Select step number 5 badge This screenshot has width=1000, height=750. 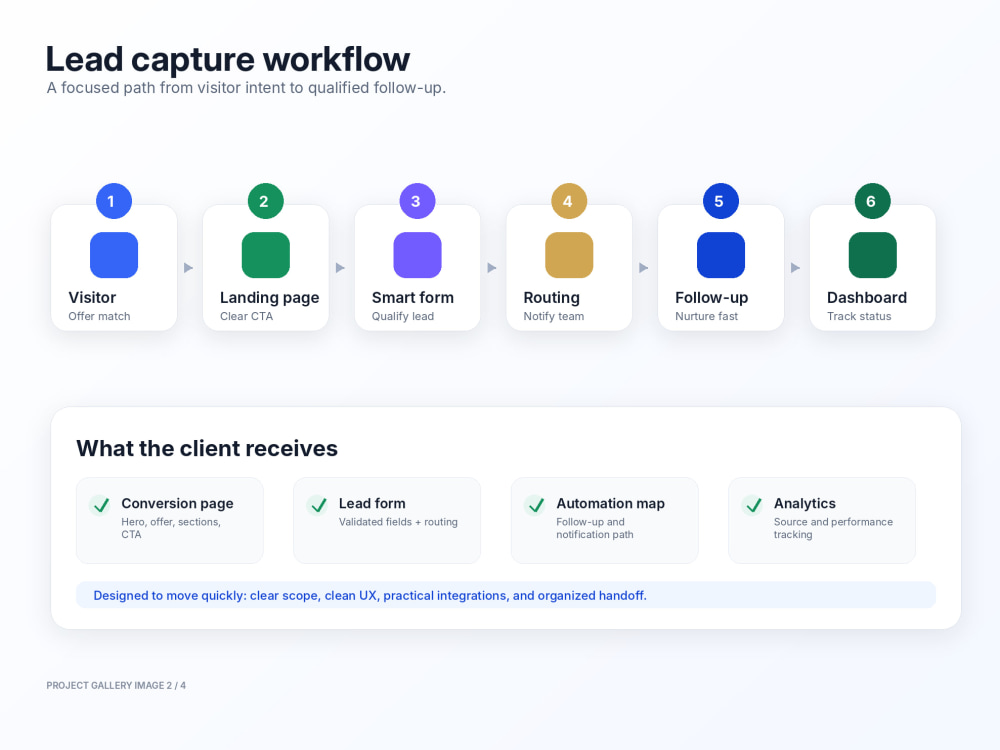coord(721,201)
